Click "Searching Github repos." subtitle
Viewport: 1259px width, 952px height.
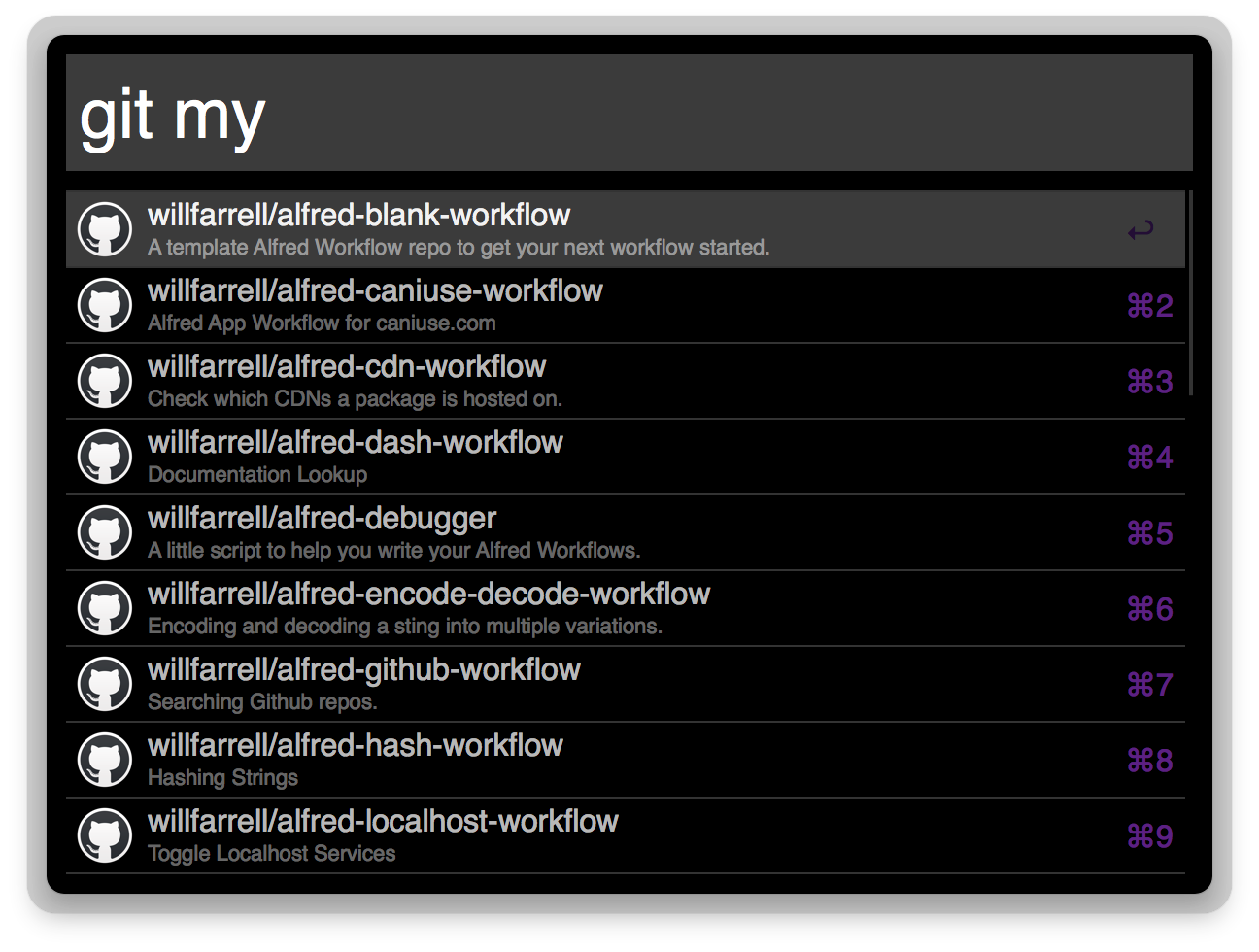(x=262, y=702)
